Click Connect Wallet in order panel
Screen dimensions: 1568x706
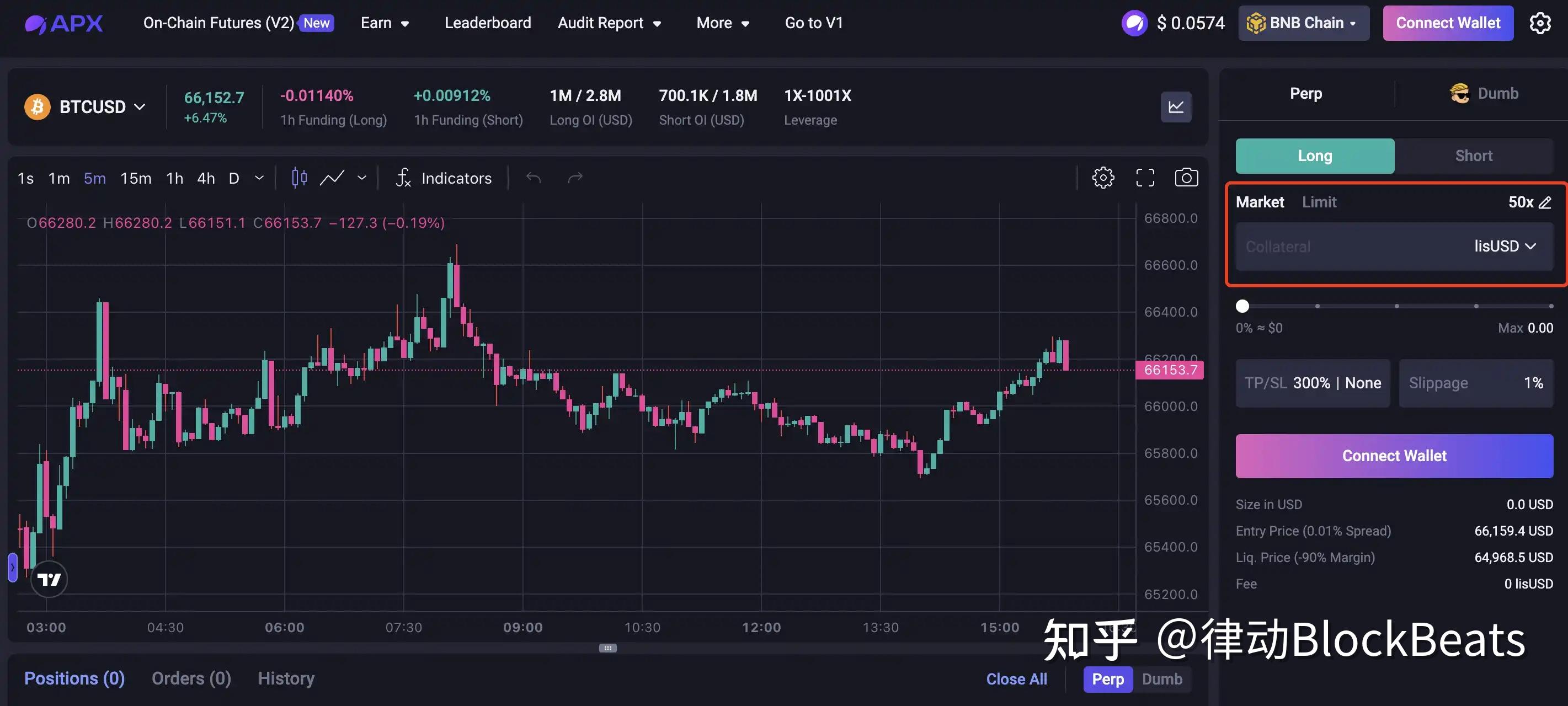click(x=1394, y=456)
